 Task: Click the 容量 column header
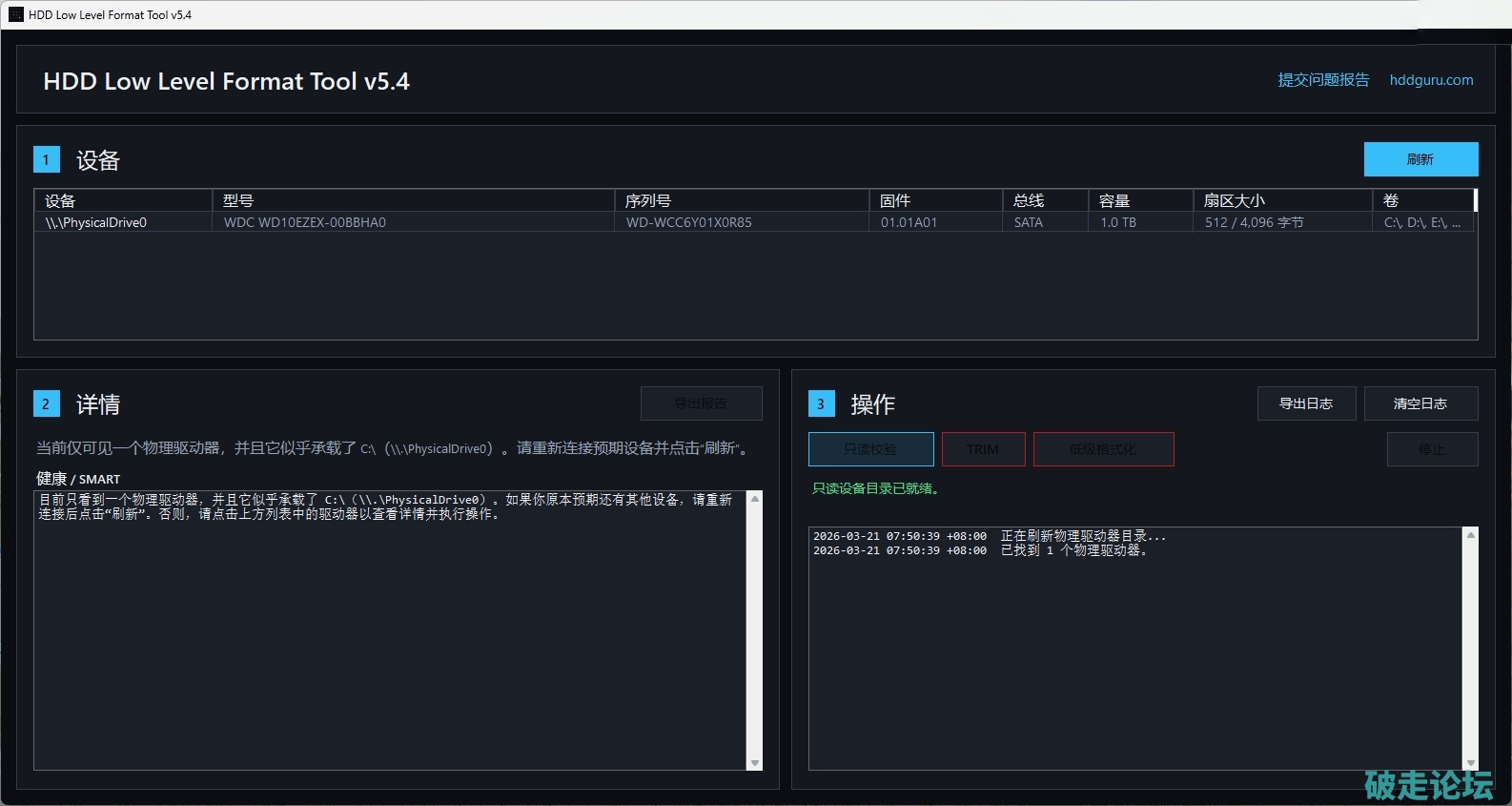pos(1139,200)
